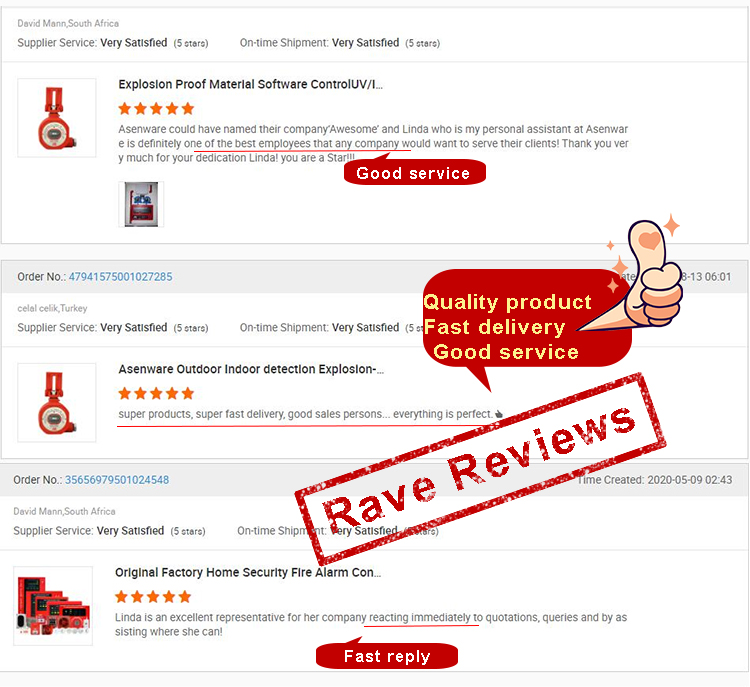Screen dimensions: 750x687
Task: Open the Asenware Outdoor Indoor detection title
Action: [x=251, y=369]
